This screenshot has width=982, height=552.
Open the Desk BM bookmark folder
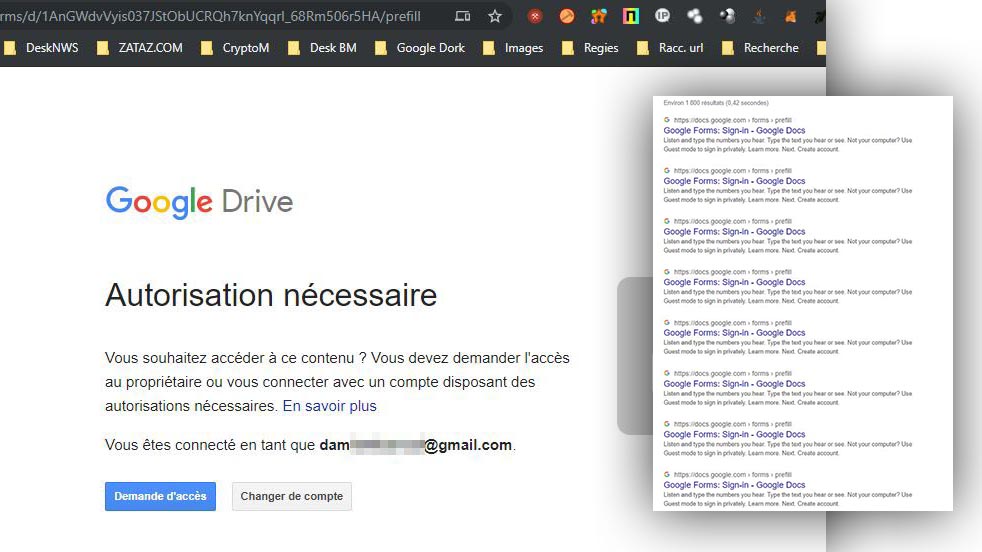(x=322, y=48)
